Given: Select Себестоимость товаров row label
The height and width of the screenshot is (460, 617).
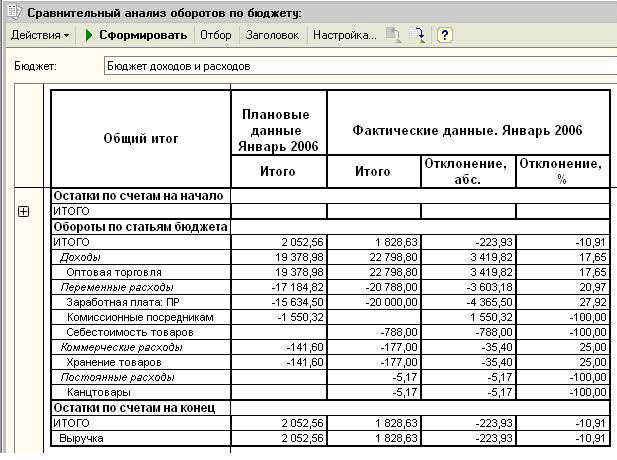Looking at the screenshot, I should (130, 332).
